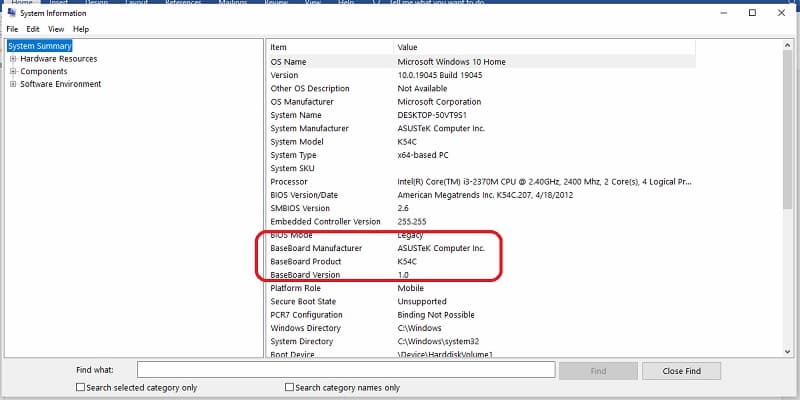The width and height of the screenshot is (800, 400).
Task: Expand the Components node
Action: tap(13, 71)
